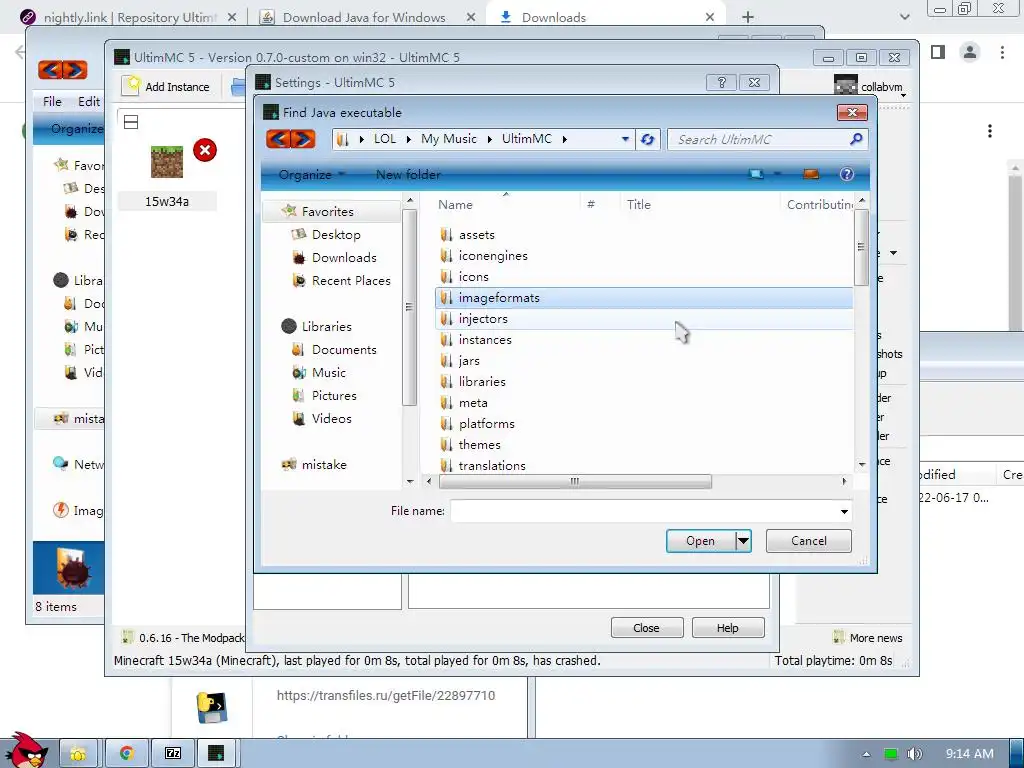1024x768 pixels.
Task: Select Music library in navigation pane
Action: point(328,373)
